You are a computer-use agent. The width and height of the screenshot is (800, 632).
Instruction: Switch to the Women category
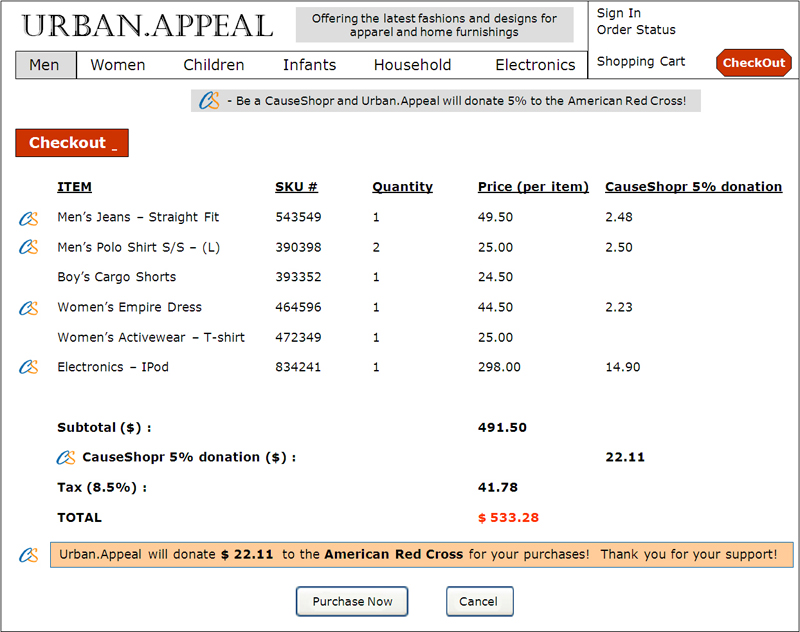click(x=118, y=65)
